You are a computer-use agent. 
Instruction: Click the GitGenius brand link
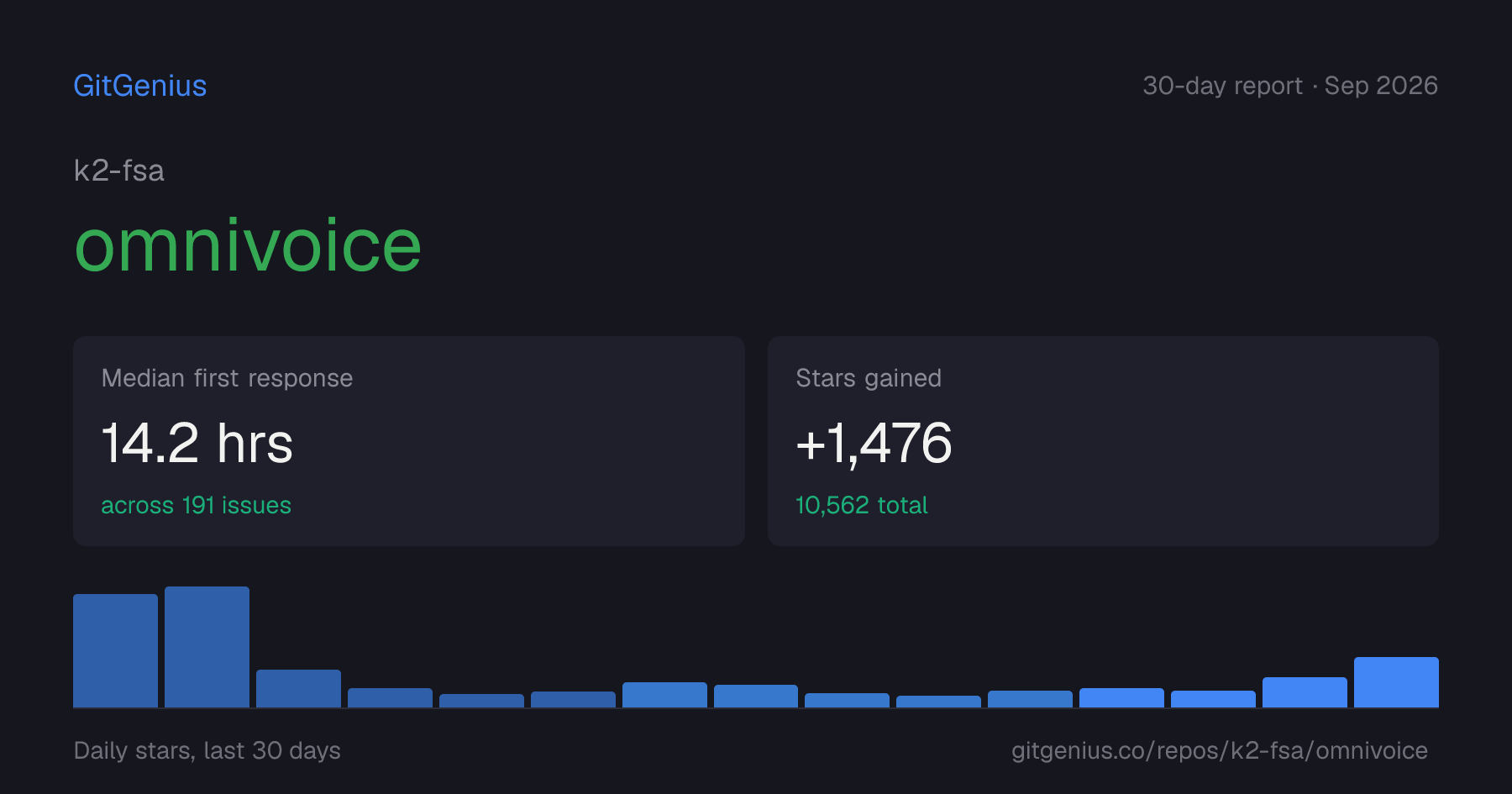tap(140, 86)
